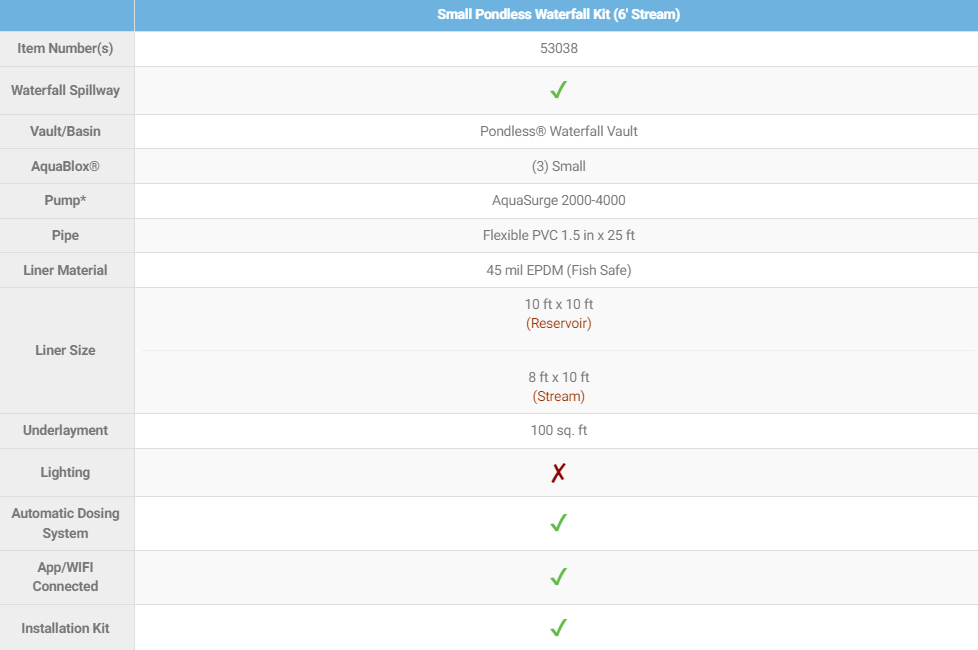The image size is (978, 650).
Task: Click the App/WIFI Connected checkmark
Action: [x=558, y=577]
